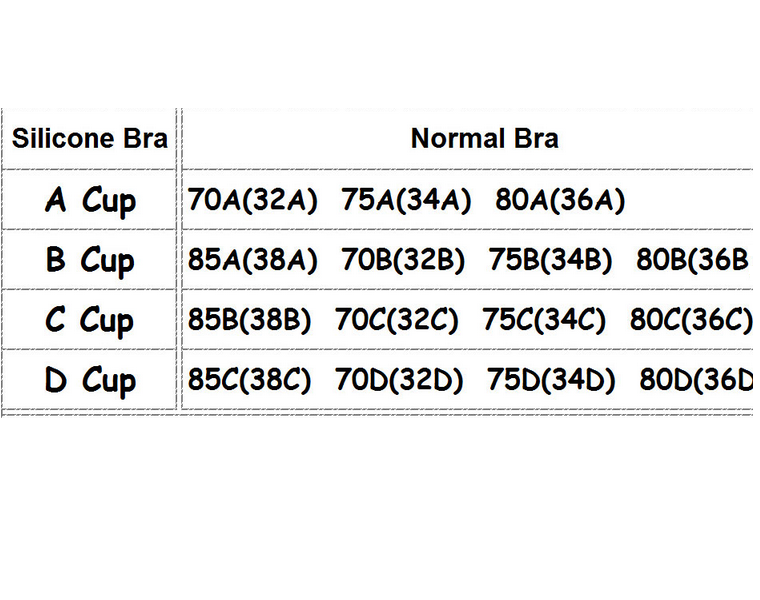Select the B Cup row label
Screen dimensions: 760x600
(90, 261)
